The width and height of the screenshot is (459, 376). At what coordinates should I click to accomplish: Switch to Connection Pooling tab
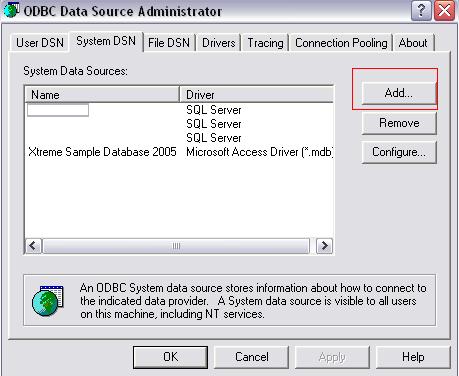click(x=341, y=43)
